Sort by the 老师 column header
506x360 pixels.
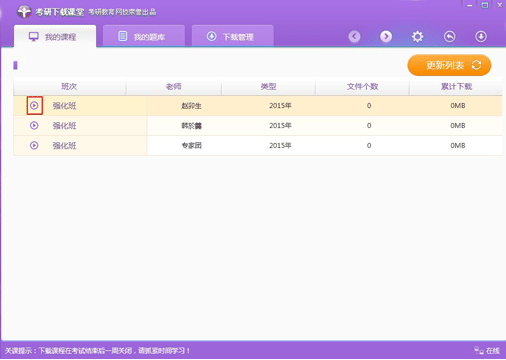174,87
